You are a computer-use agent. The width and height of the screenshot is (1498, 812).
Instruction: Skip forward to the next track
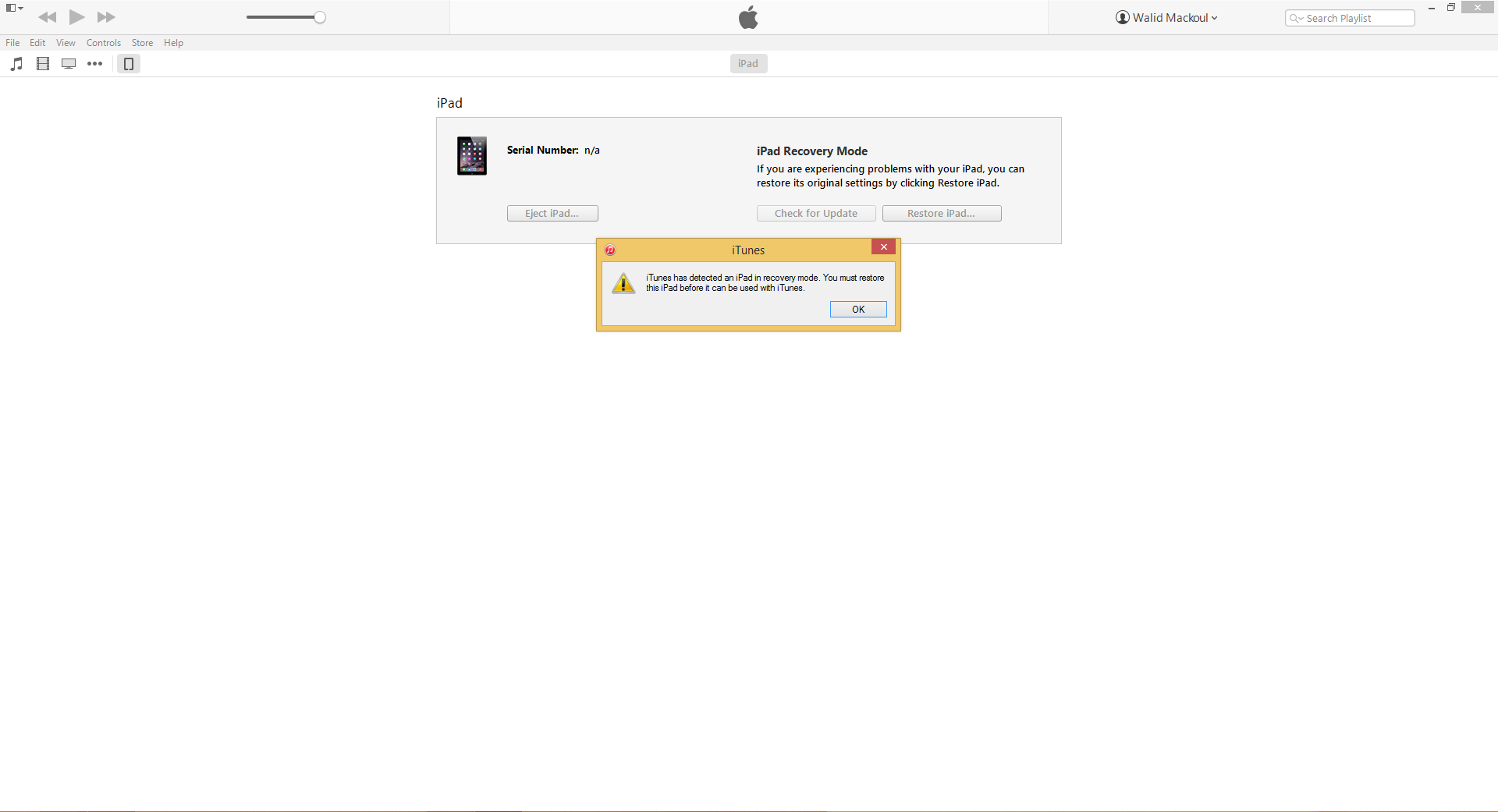(x=106, y=17)
